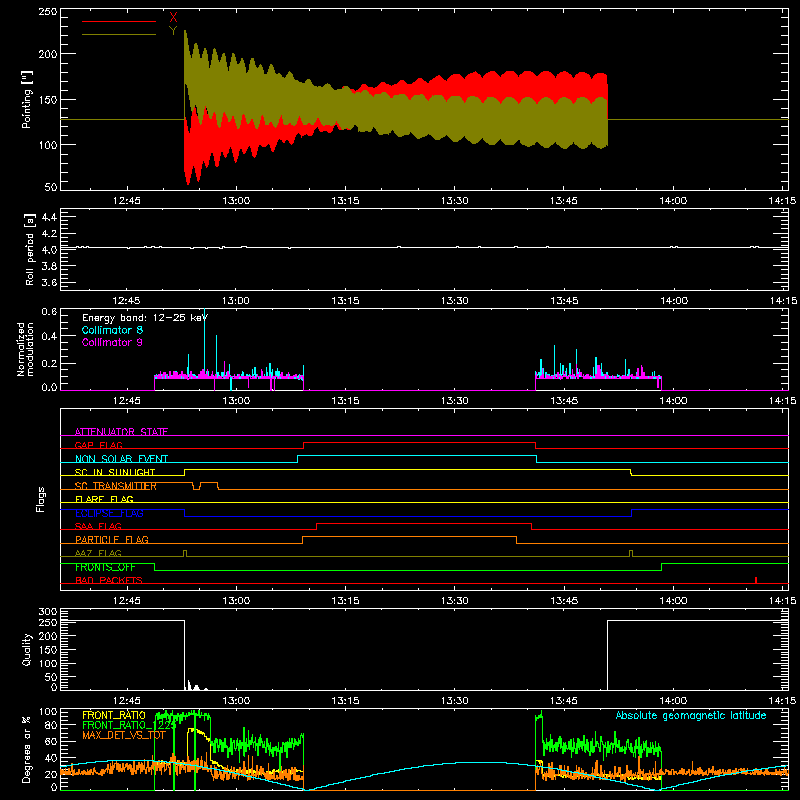Click 14:15 time label under modulation plot
800x800 pixels.
(x=782, y=401)
